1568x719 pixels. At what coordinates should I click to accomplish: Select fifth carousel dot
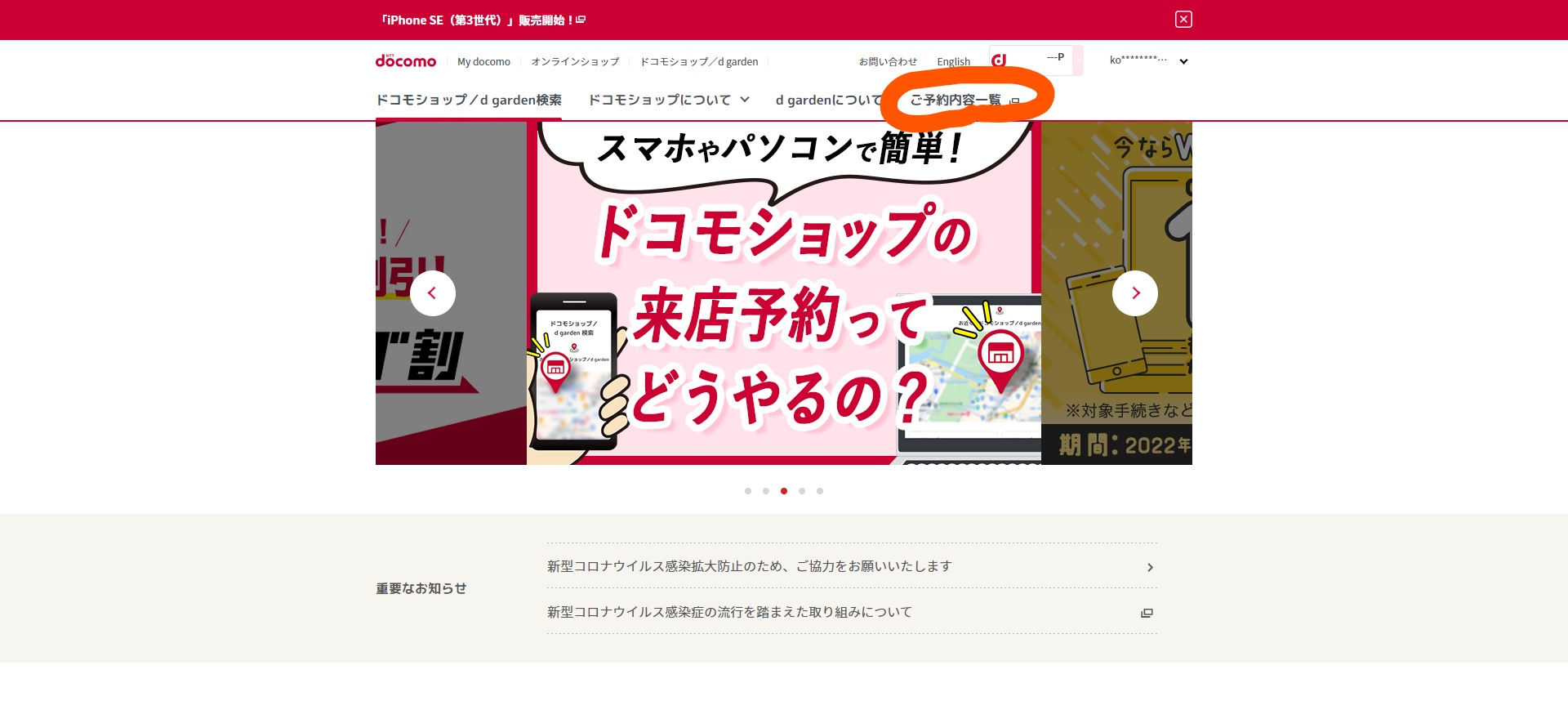pyautogui.click(x=820, y=491)
